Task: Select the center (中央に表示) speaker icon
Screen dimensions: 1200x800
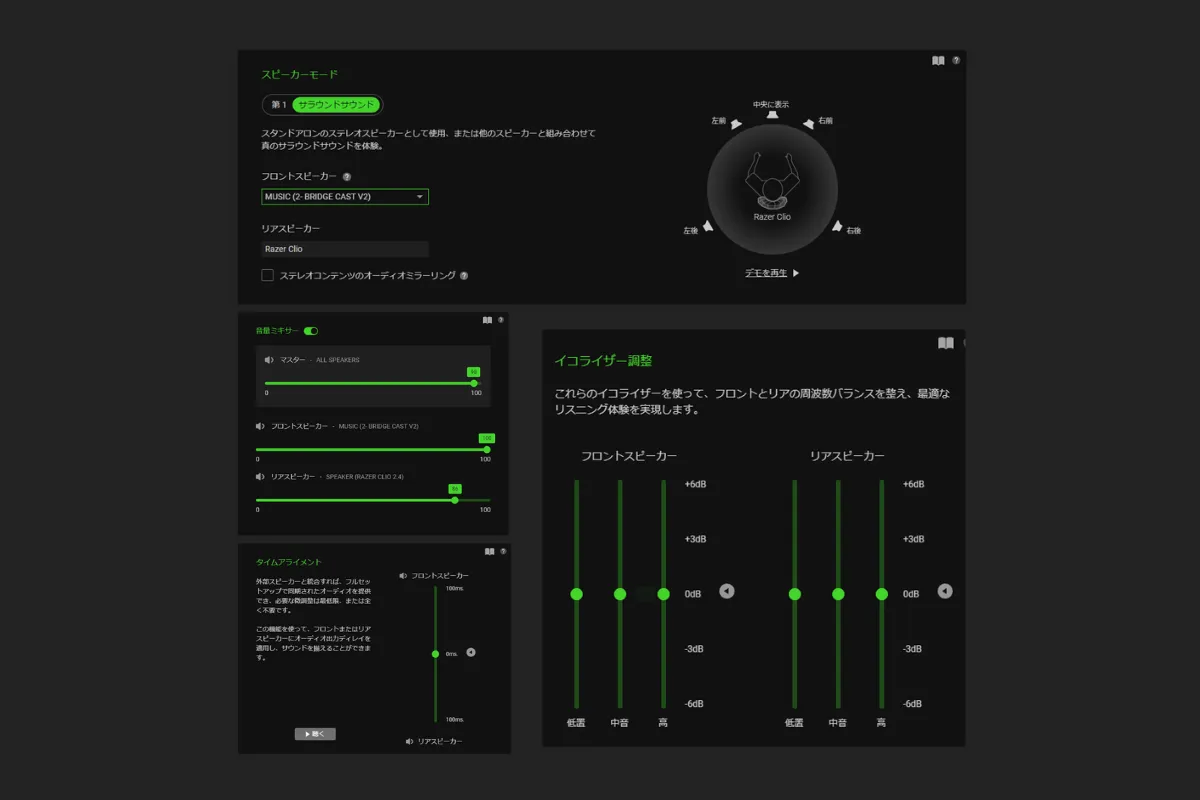Action: coord(772,115)
